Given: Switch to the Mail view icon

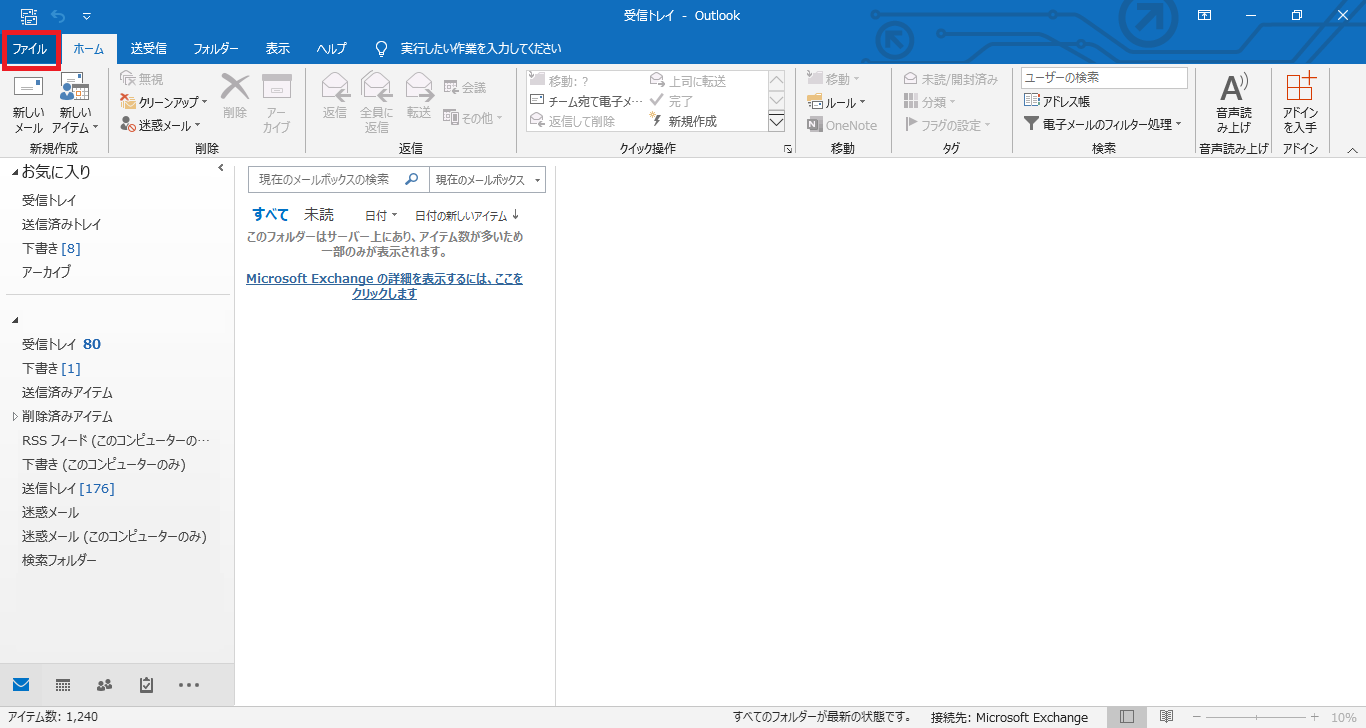Looking at the screenshot, I should (x=21, y=685).
